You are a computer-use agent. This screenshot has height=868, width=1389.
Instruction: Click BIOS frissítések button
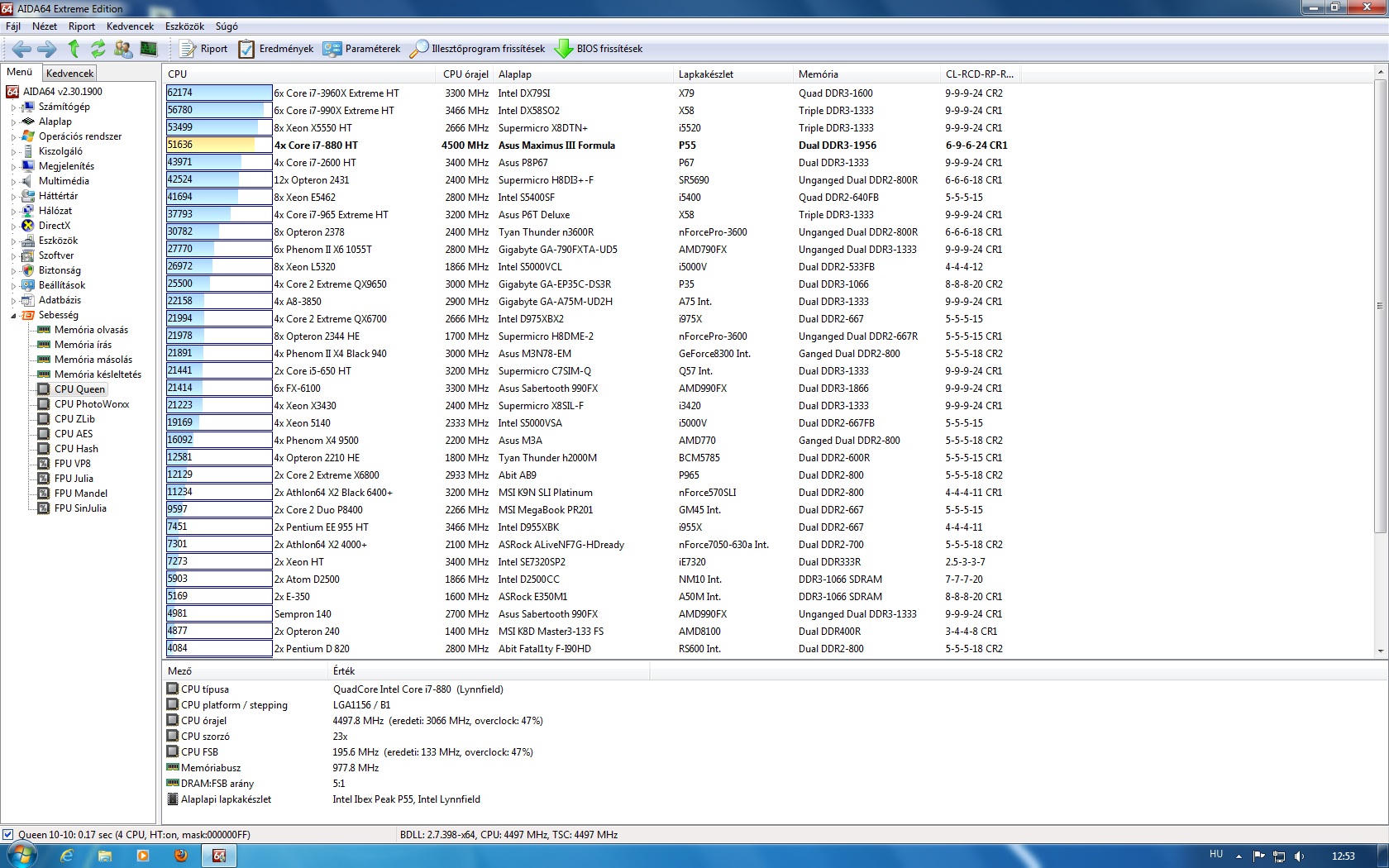[x=599, y=49]
